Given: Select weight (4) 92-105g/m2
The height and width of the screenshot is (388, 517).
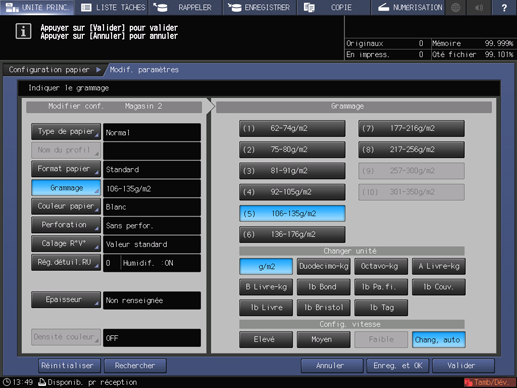Looking at the screenshot, I should tap(292, 192).
